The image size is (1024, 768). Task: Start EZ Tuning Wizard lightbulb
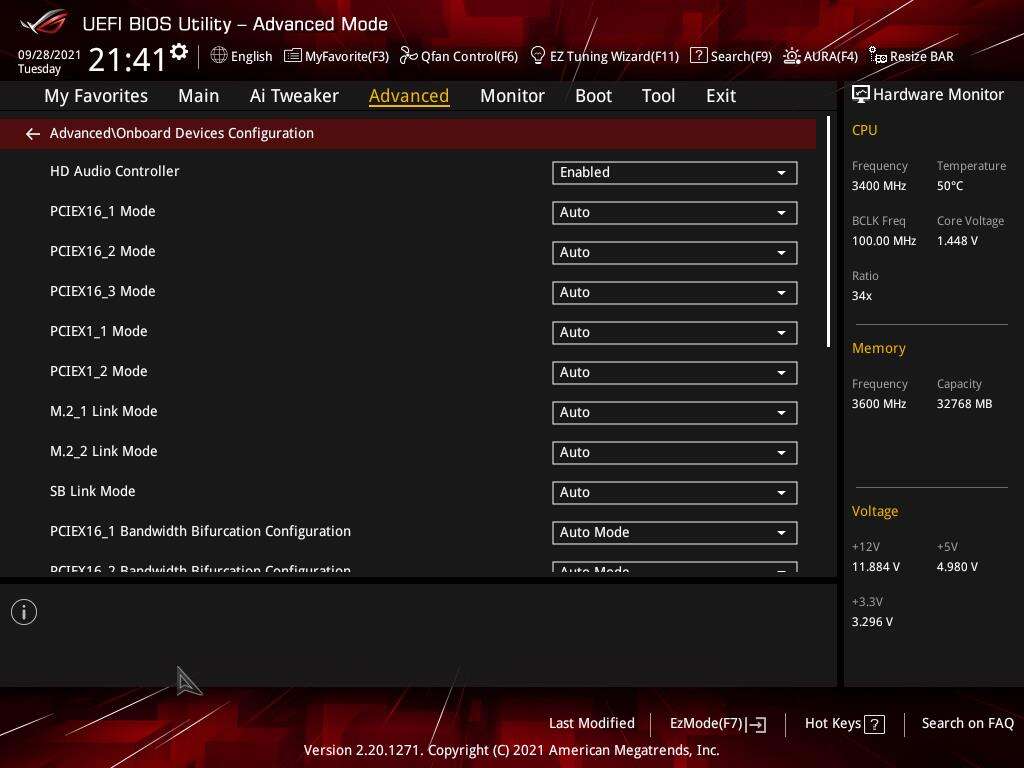(538, 56)
